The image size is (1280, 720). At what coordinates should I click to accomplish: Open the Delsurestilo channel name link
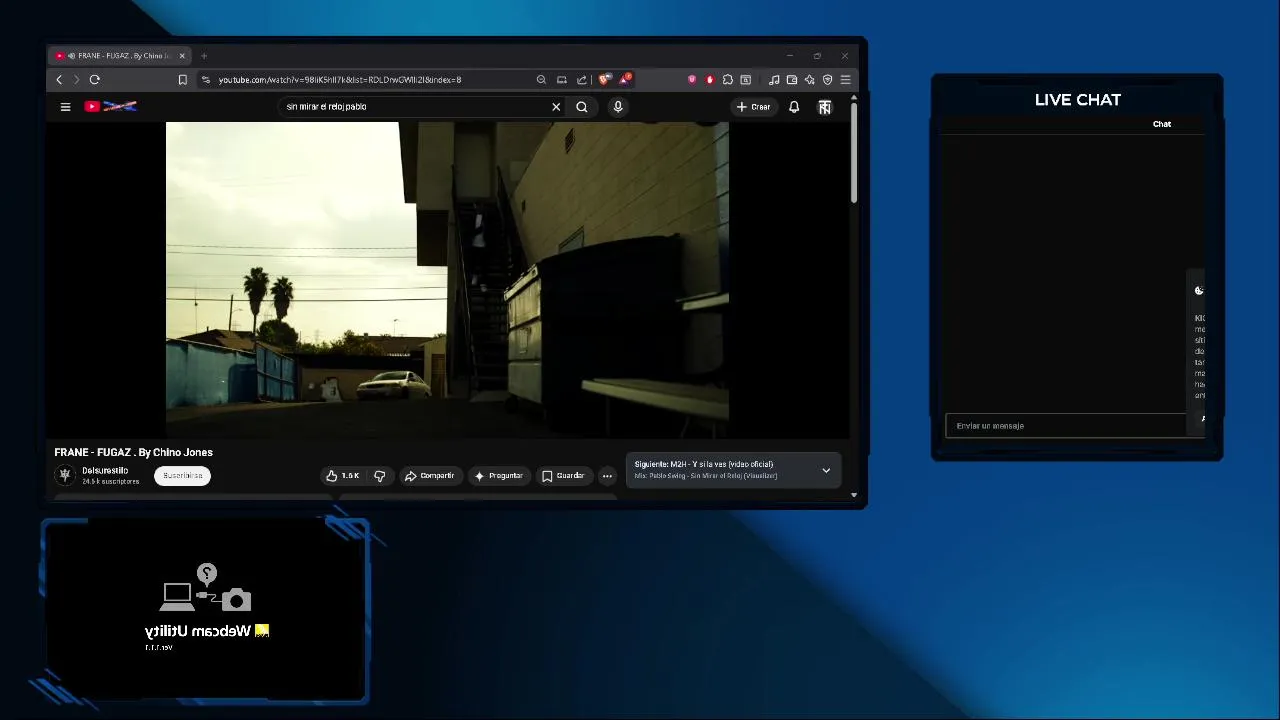[105, 470]
